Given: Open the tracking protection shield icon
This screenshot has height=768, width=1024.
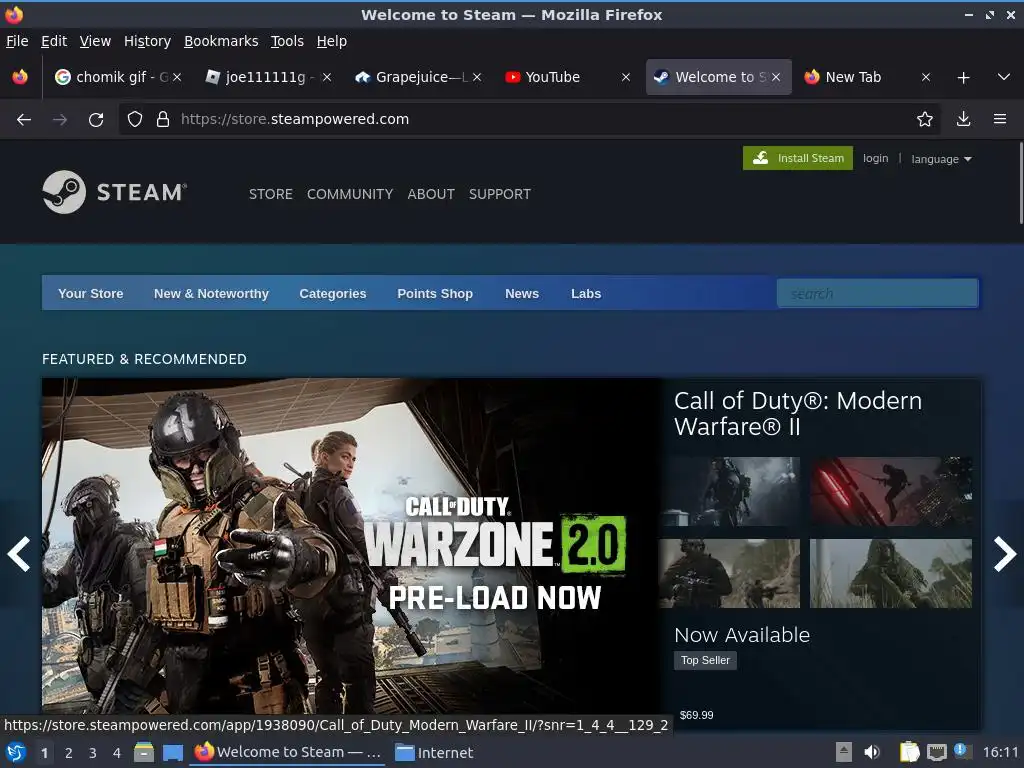Looking at the screenshot, I should 135,119.
